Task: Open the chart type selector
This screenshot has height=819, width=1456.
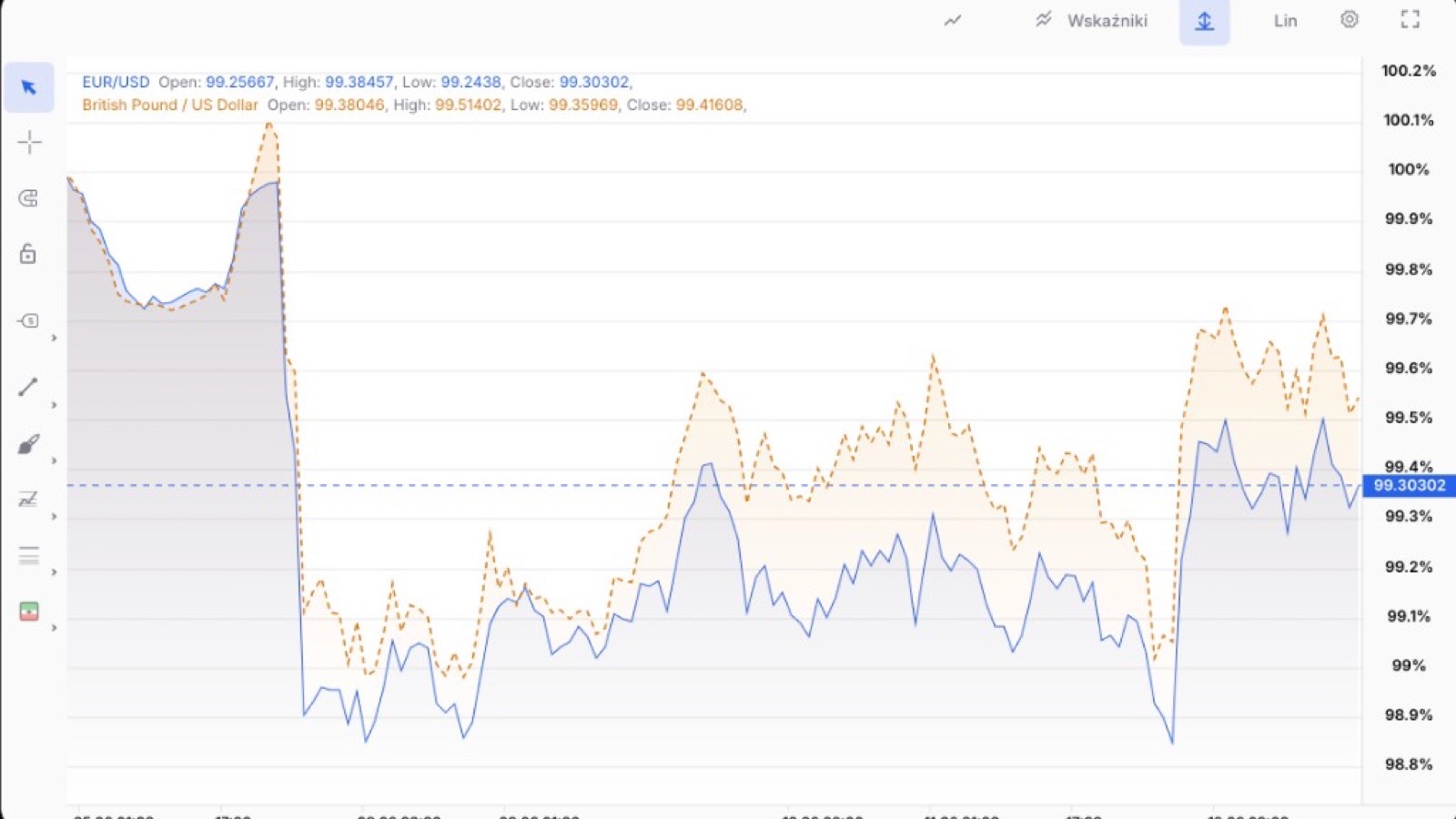Action: 953,21
